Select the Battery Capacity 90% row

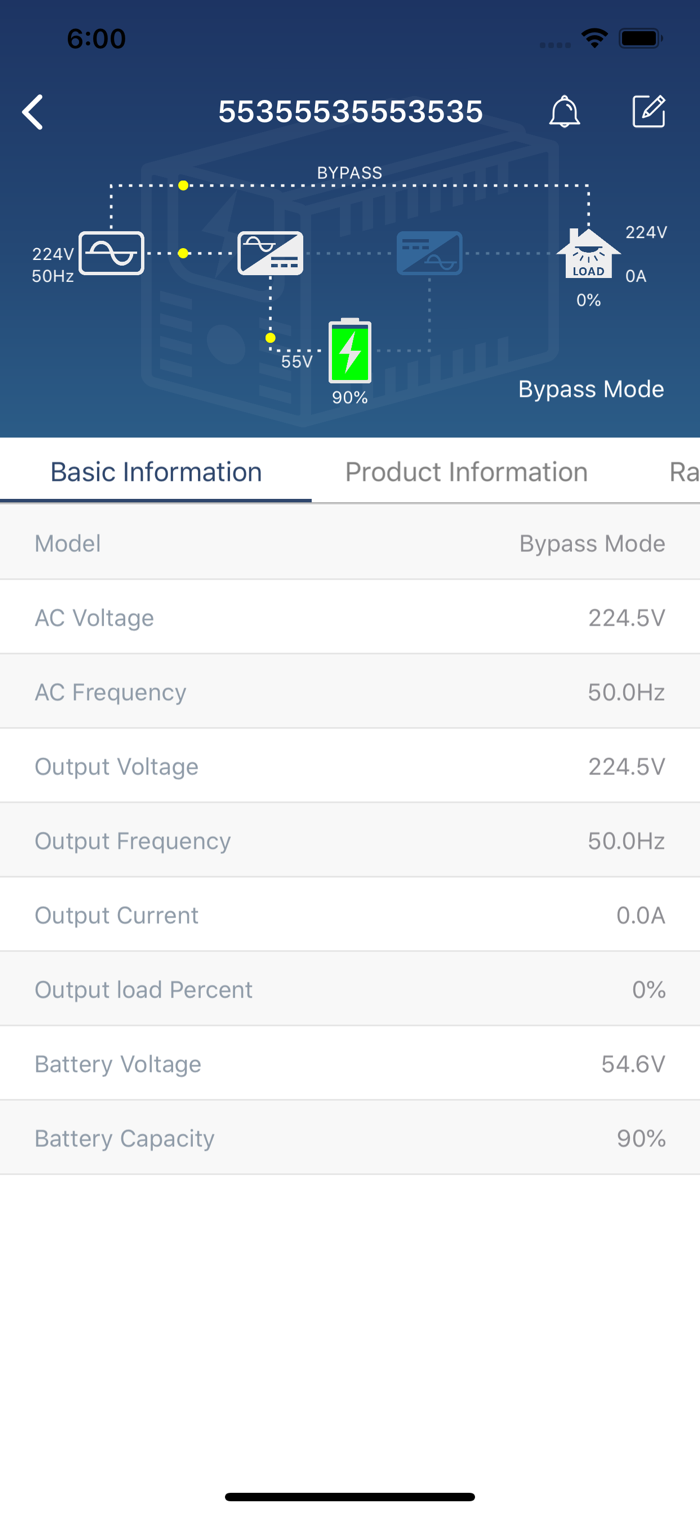350,1138
